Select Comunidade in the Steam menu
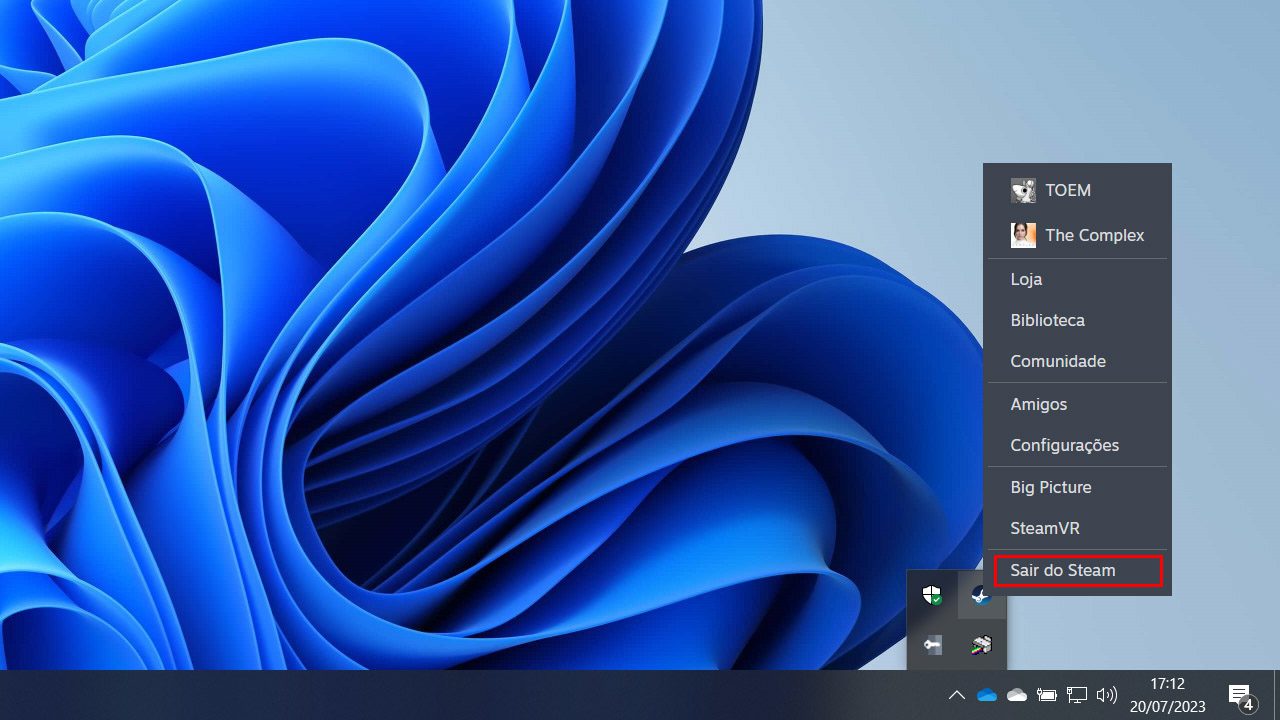1280x720 pixels. [1077, 361]
